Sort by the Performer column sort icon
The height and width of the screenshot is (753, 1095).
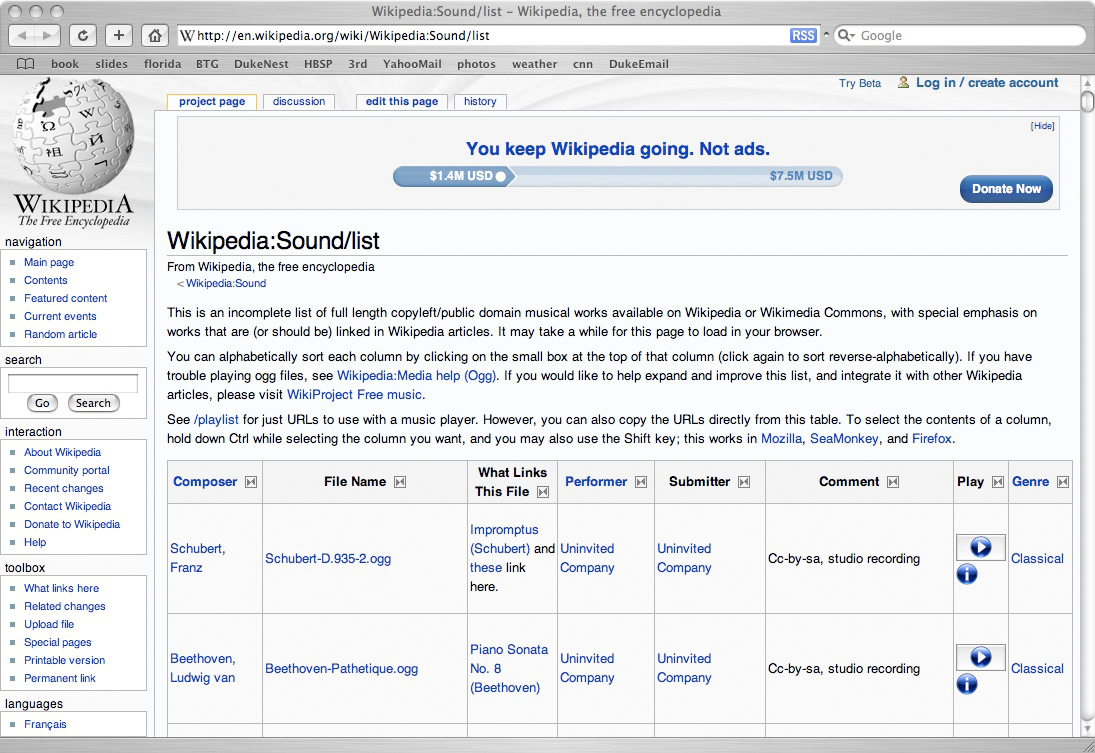tap(641, 482)
